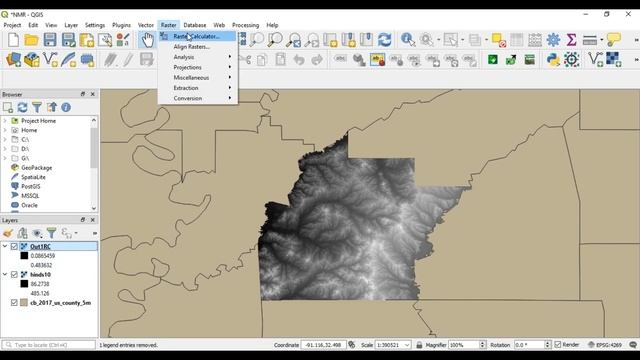Select PostGIS in Browser tree
640x360 pixels.
click(x=31, y=187)
